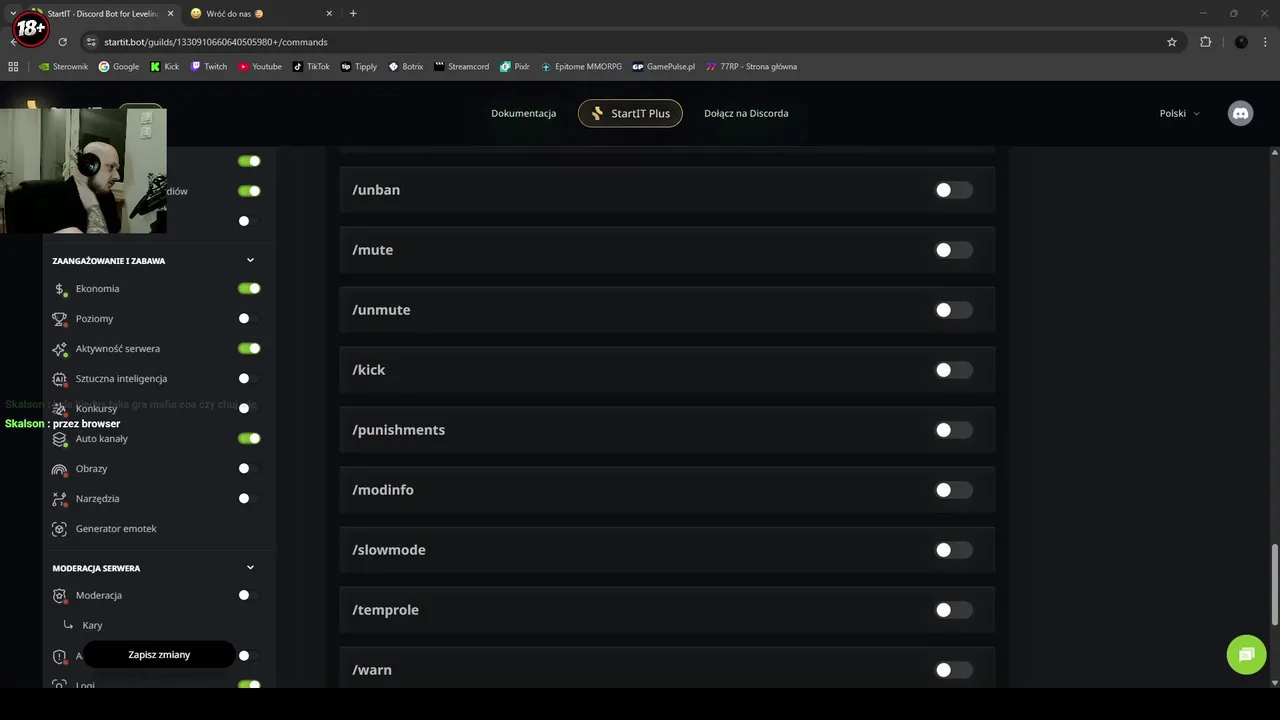Reload the page with the refresh icon

tap(62, 42)
